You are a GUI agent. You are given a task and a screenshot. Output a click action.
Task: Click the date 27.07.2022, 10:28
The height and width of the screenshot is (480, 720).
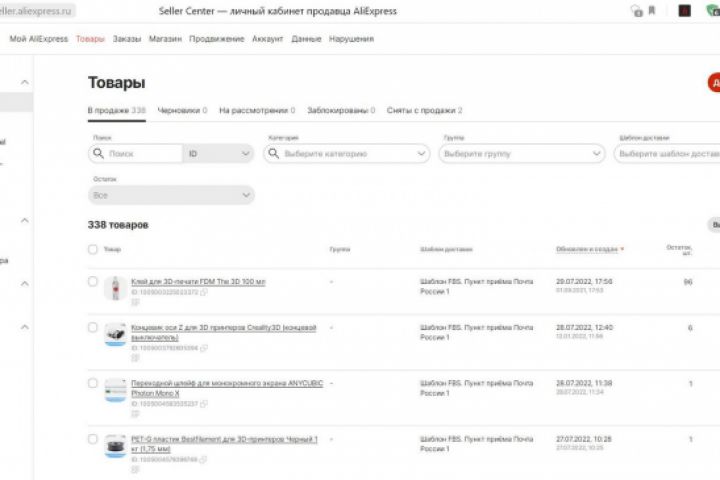point(584,439)
